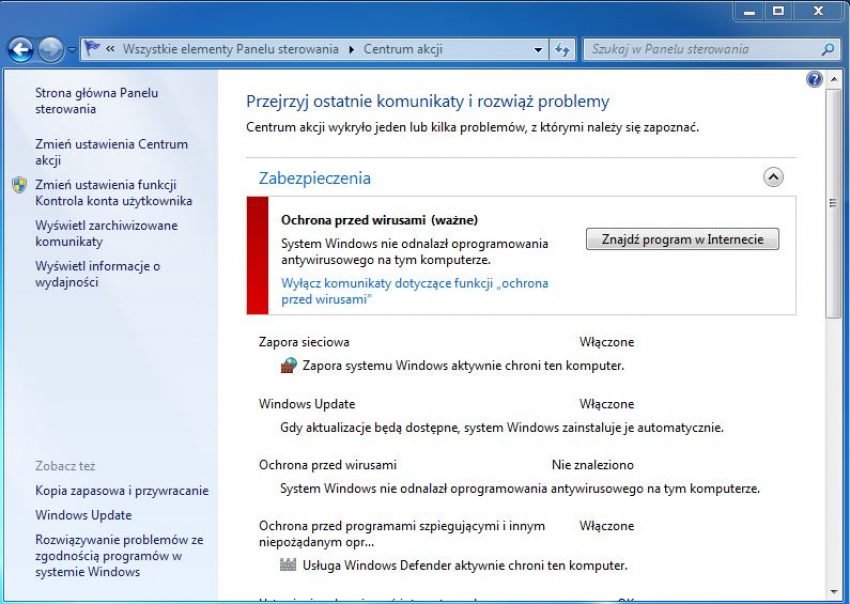Click the refresh button beside address bar

point(562,49)
